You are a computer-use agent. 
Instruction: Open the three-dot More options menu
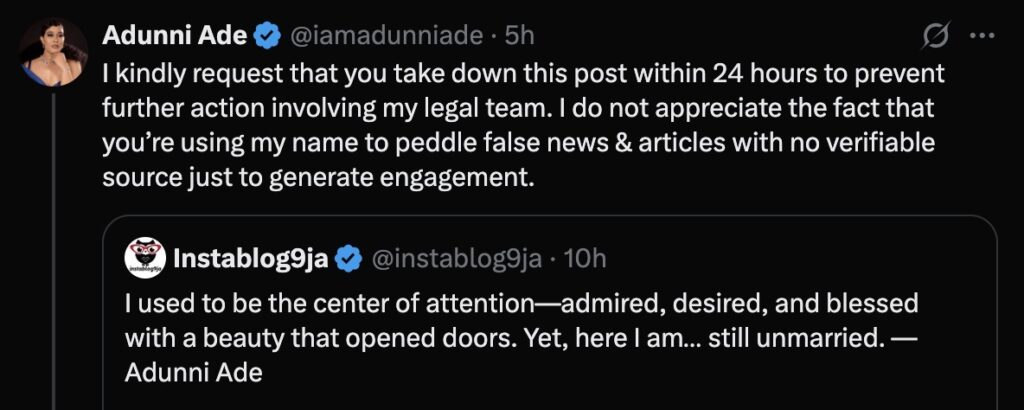[983, 38]
